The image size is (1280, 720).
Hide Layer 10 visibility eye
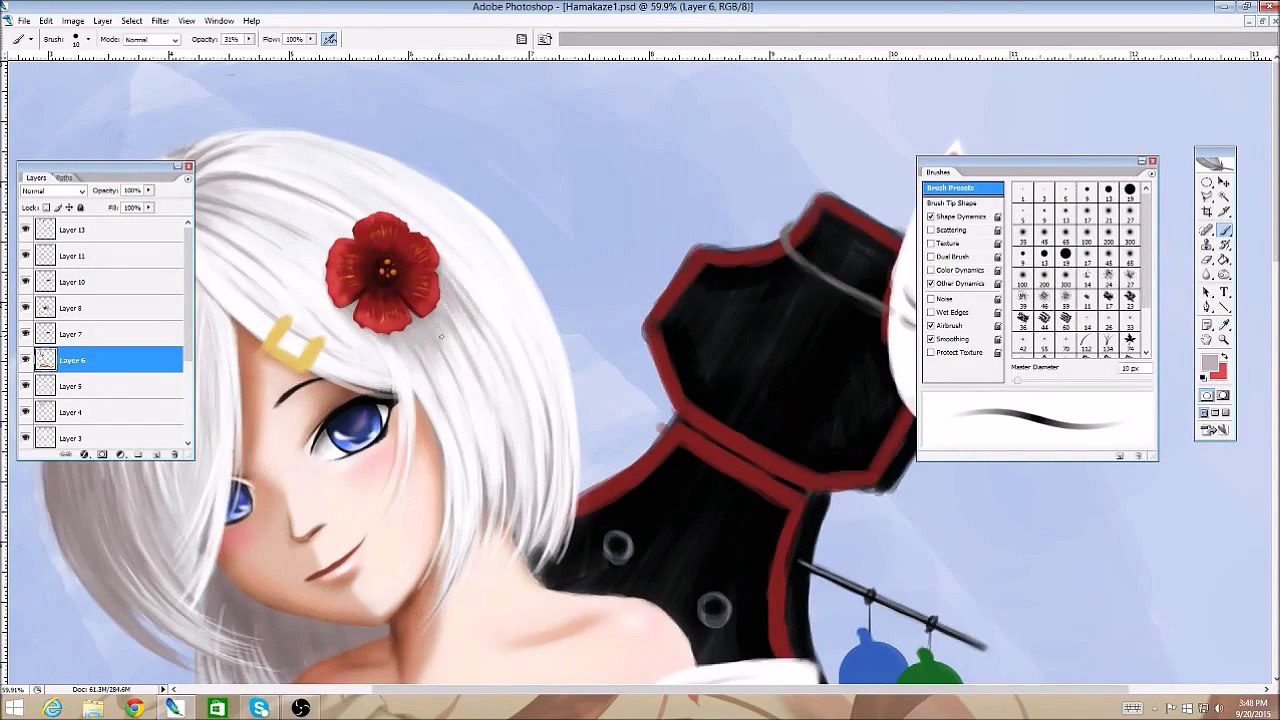pyautogui.click(x=26, y=281)
